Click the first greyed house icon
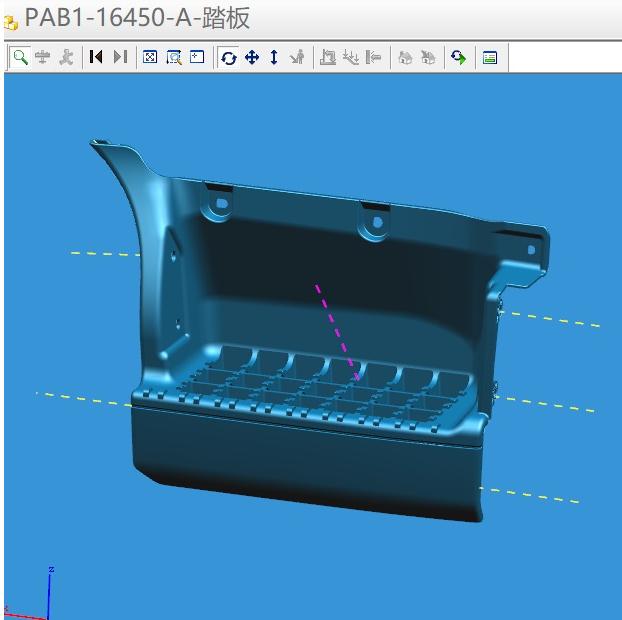This screenshot has height=620, width=622. point(405,58)
